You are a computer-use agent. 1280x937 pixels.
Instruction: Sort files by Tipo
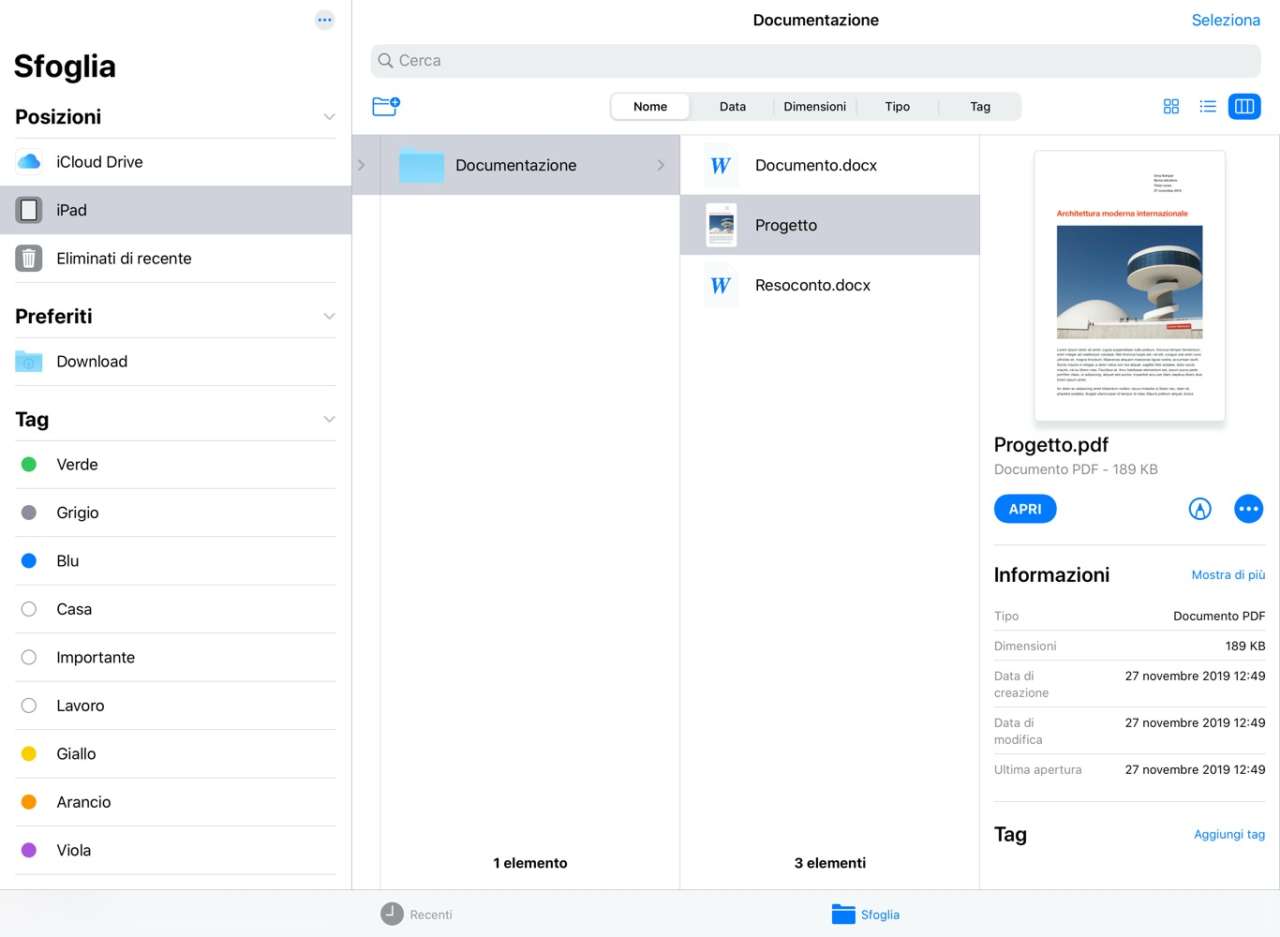coord(898,107)
